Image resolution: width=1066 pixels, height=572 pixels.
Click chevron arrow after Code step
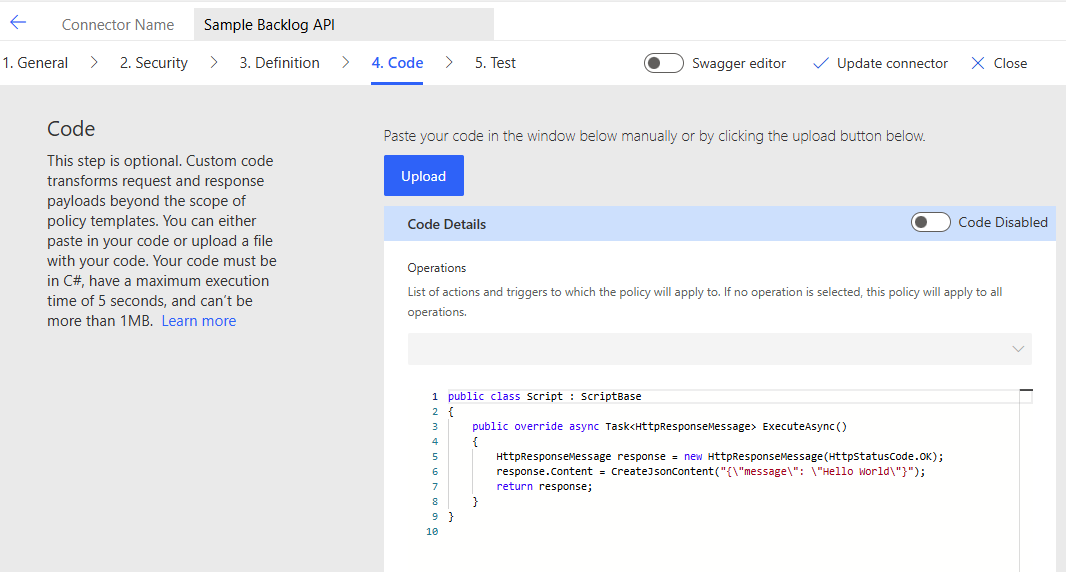coord(449,63)
